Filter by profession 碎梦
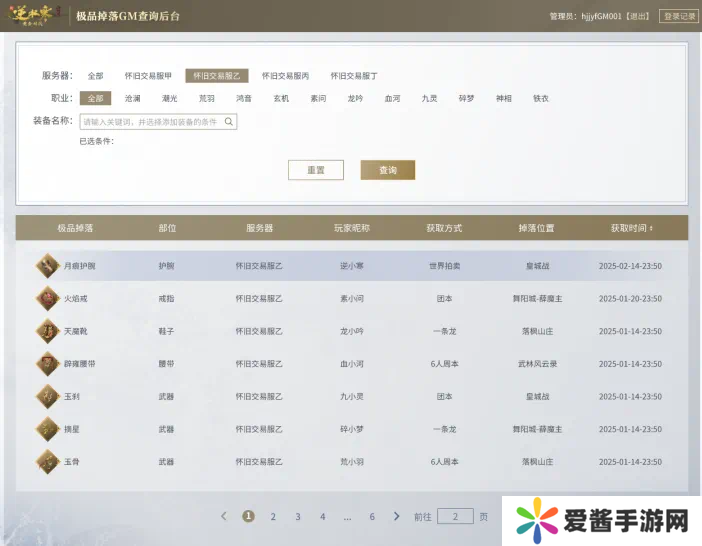Image resolution: width=702 pixels, height=546 pixels. tap(467, 98)
